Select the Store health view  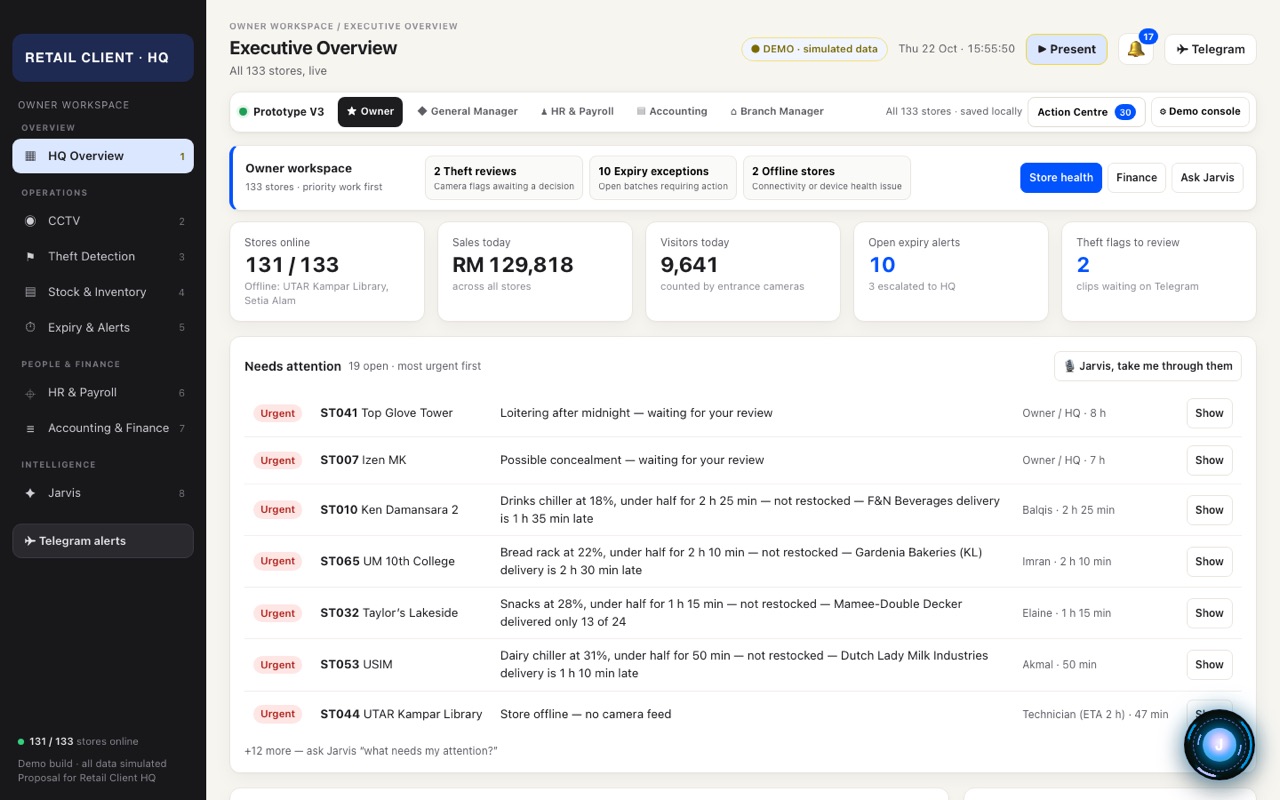click(x=1061, y=178)
